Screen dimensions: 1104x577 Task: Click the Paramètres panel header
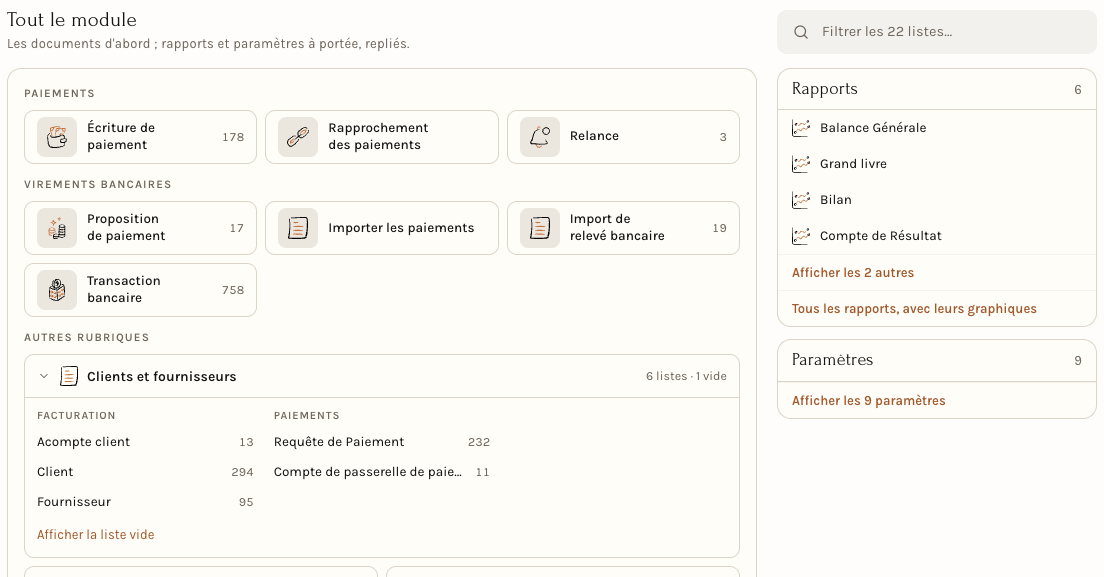point(936,360)
